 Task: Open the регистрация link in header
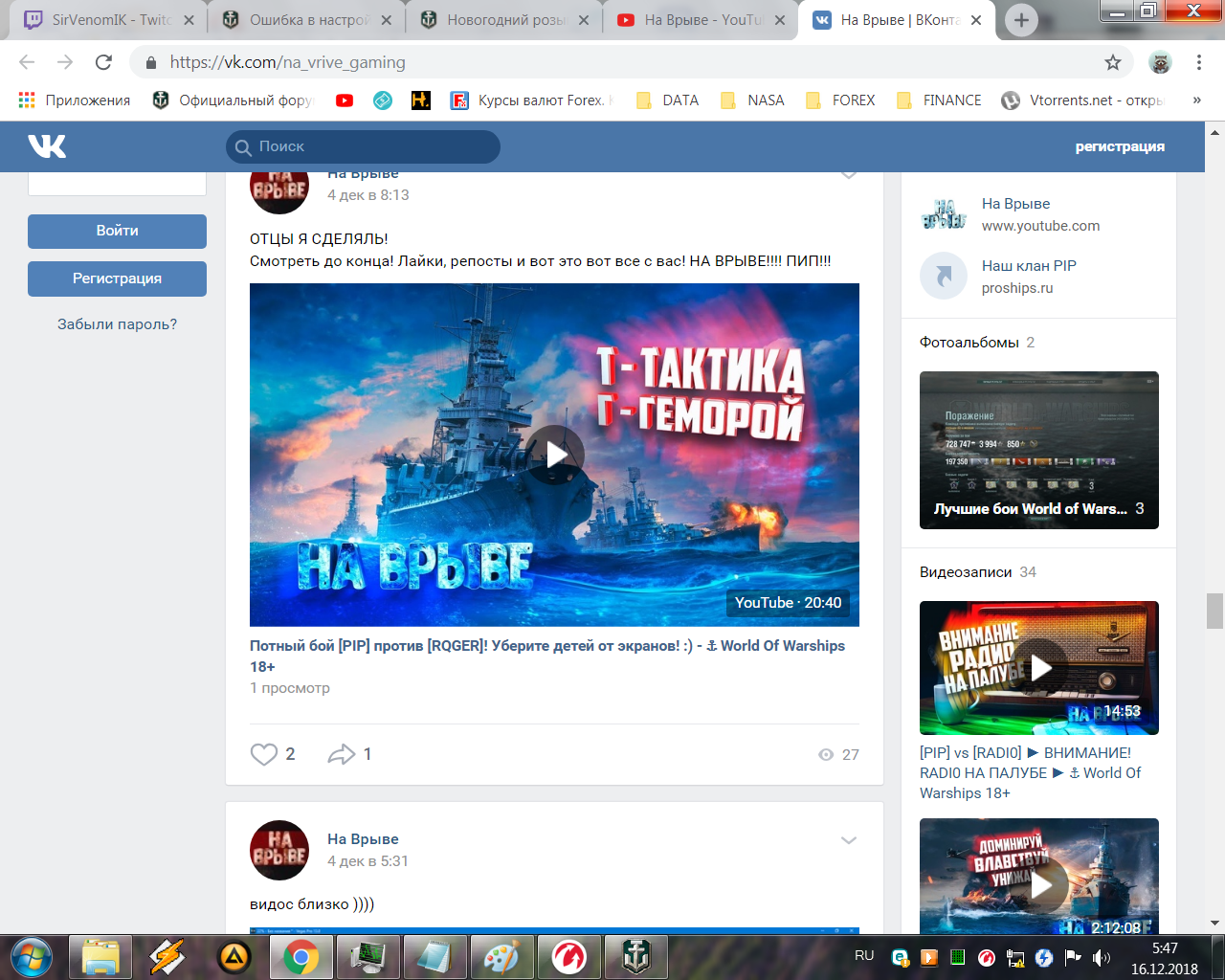click(x=1120, y=146)
